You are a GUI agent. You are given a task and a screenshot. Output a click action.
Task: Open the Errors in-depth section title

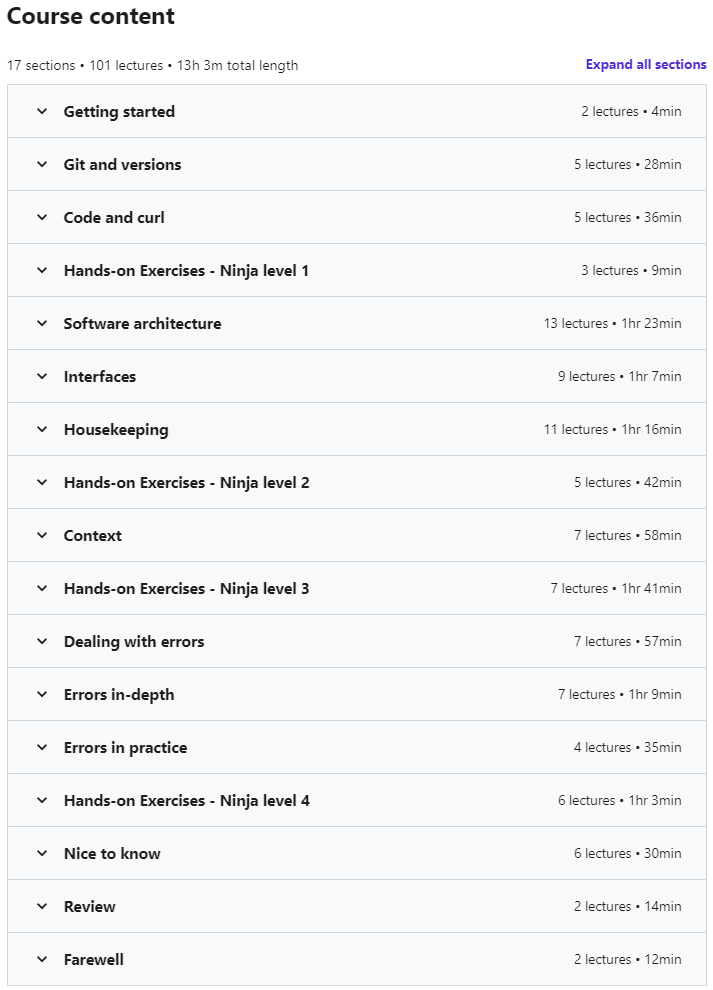119,695
